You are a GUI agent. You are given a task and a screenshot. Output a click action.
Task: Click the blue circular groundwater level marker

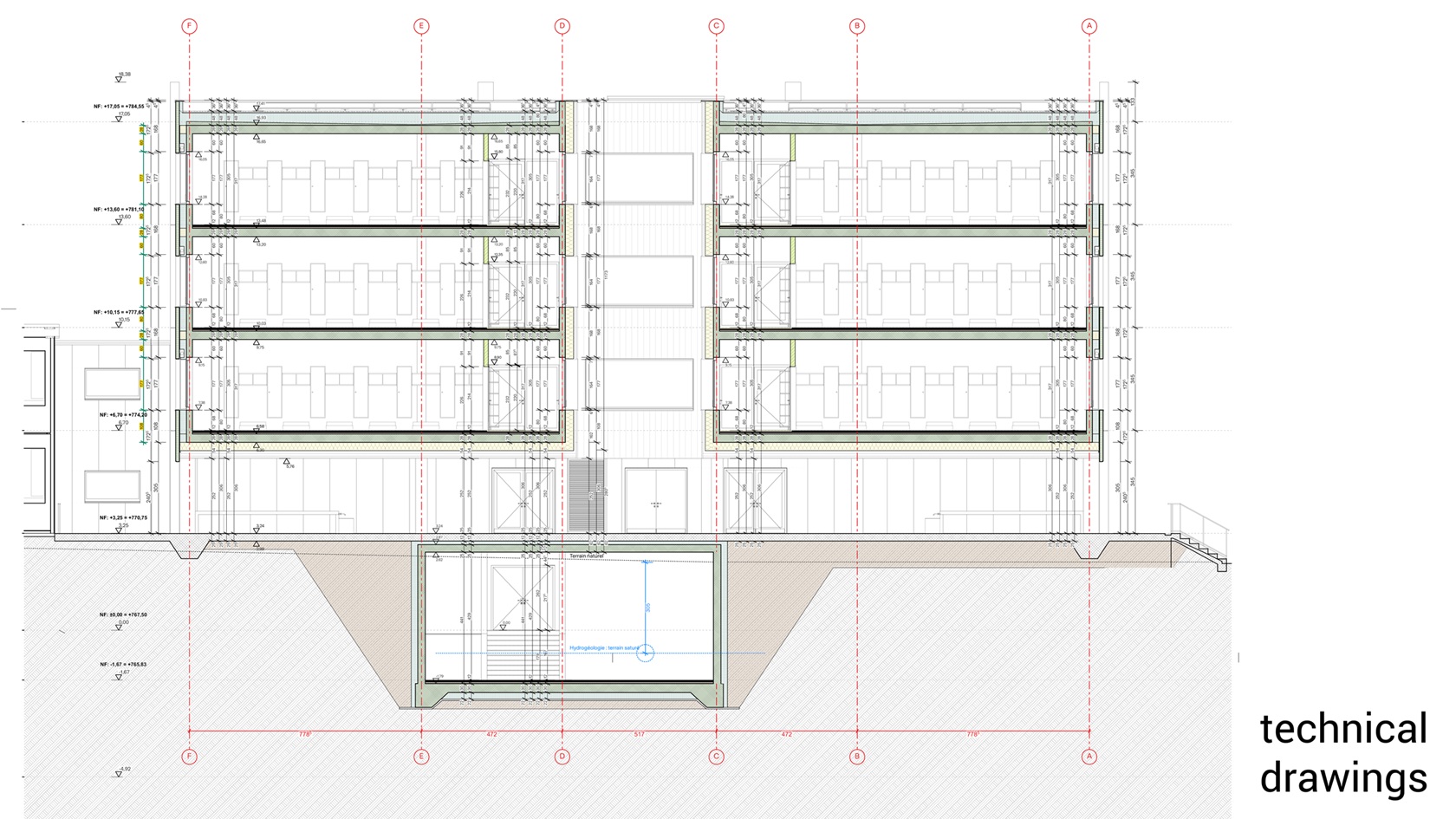645,653
